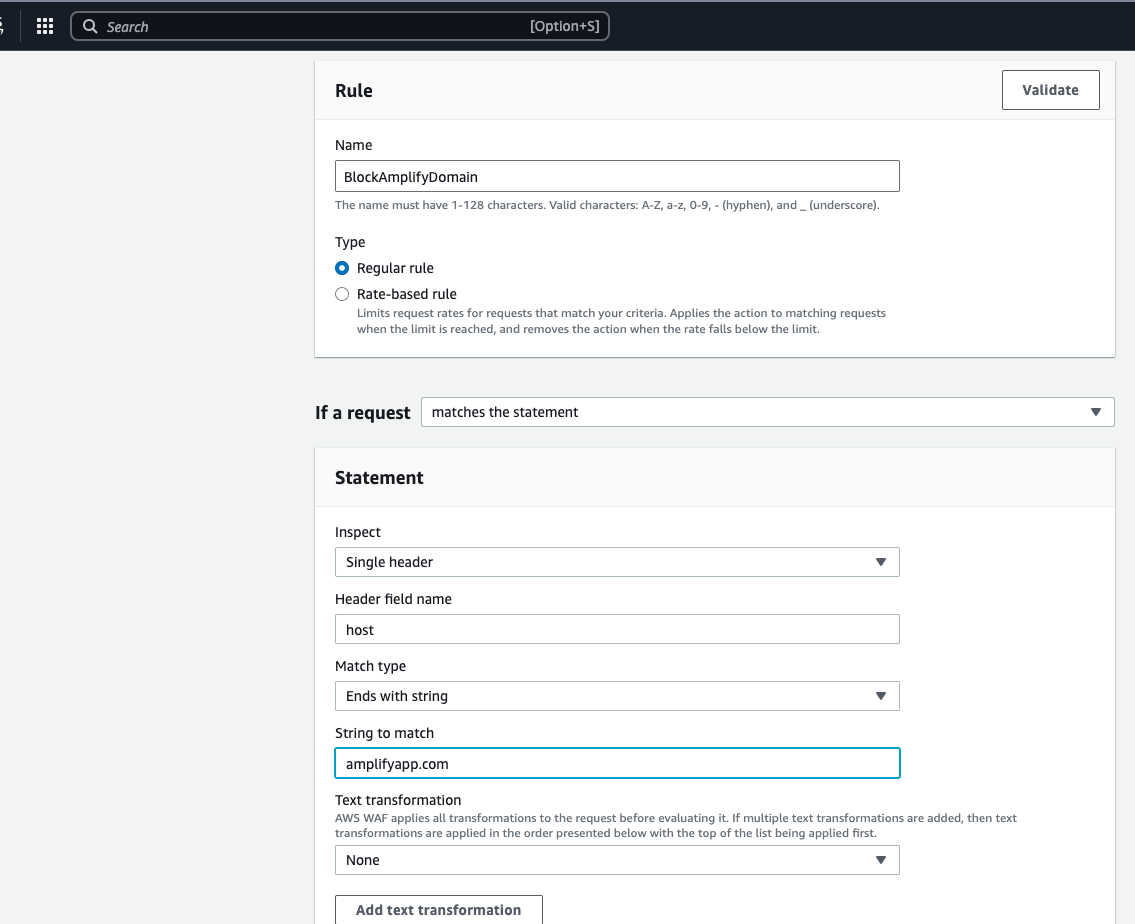Open the AWS services grid menu icon
This screenshot has width=1135, height=924.
(x=45, y=26)
